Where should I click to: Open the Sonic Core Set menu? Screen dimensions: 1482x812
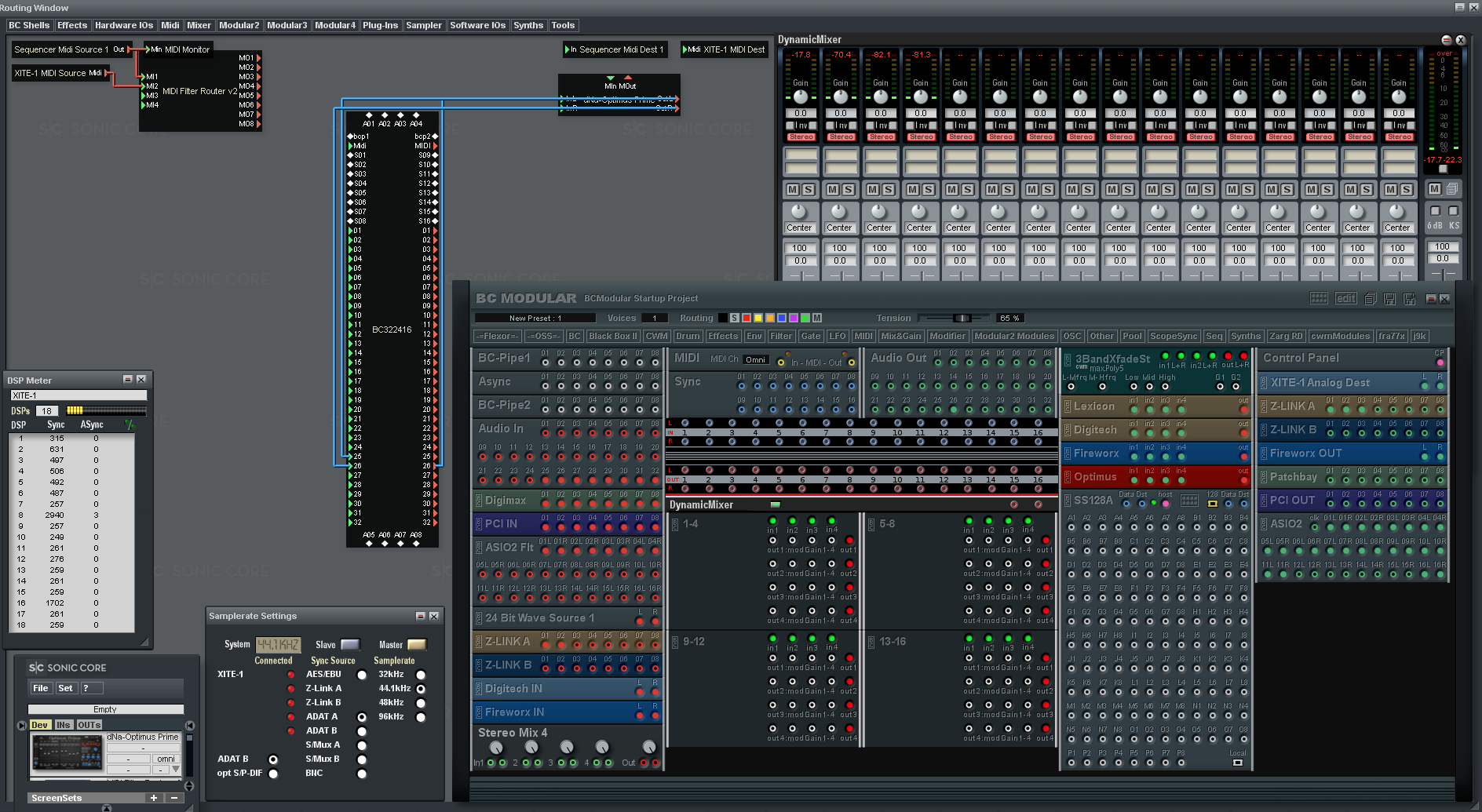65,688
